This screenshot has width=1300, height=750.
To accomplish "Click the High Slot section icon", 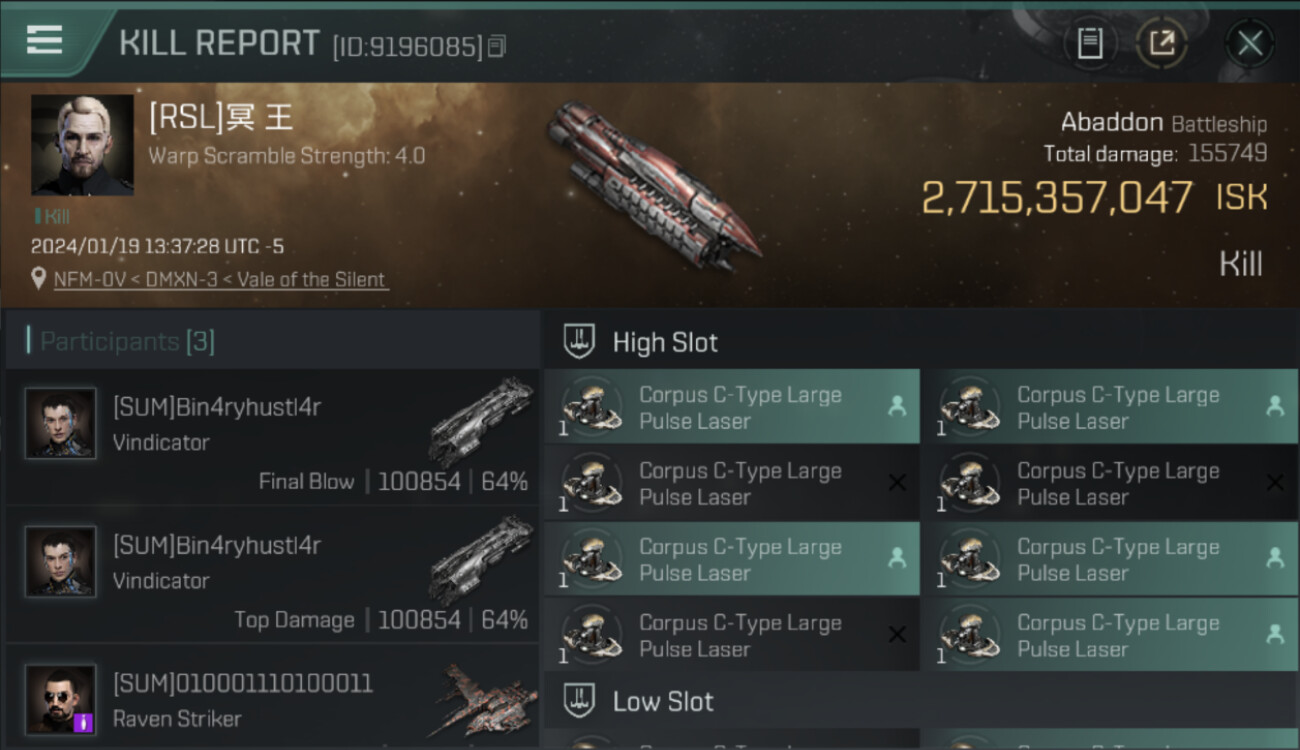I will click(580, 342).
